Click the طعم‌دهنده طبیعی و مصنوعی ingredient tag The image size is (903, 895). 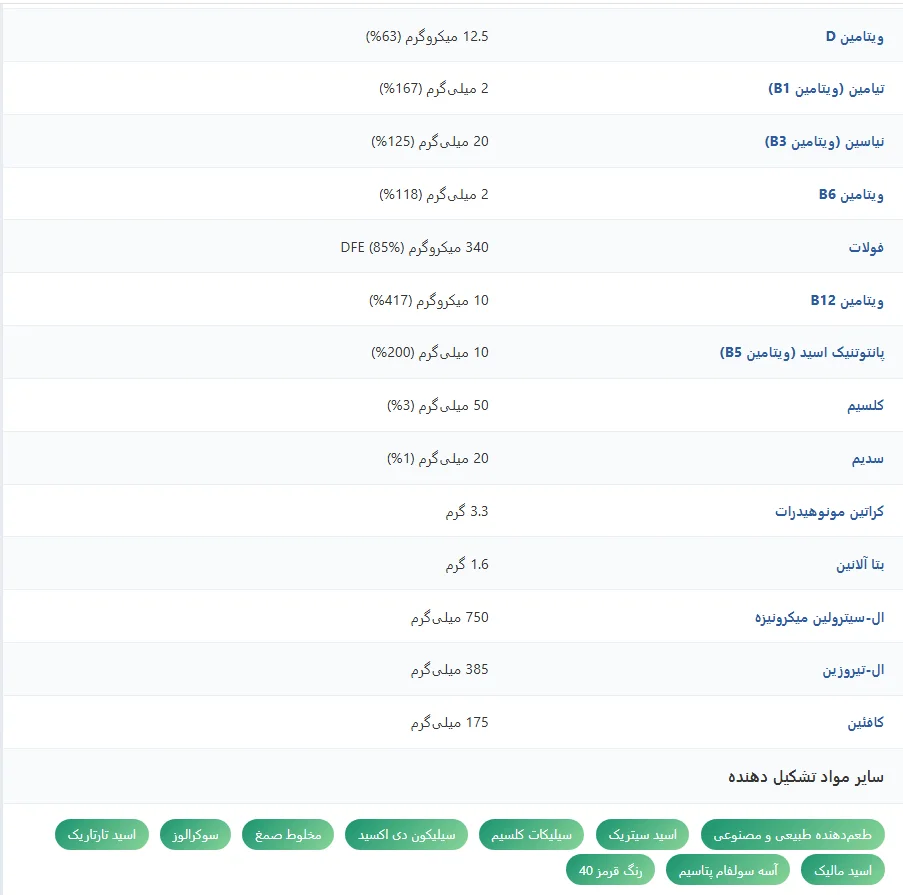coord(792,834)
